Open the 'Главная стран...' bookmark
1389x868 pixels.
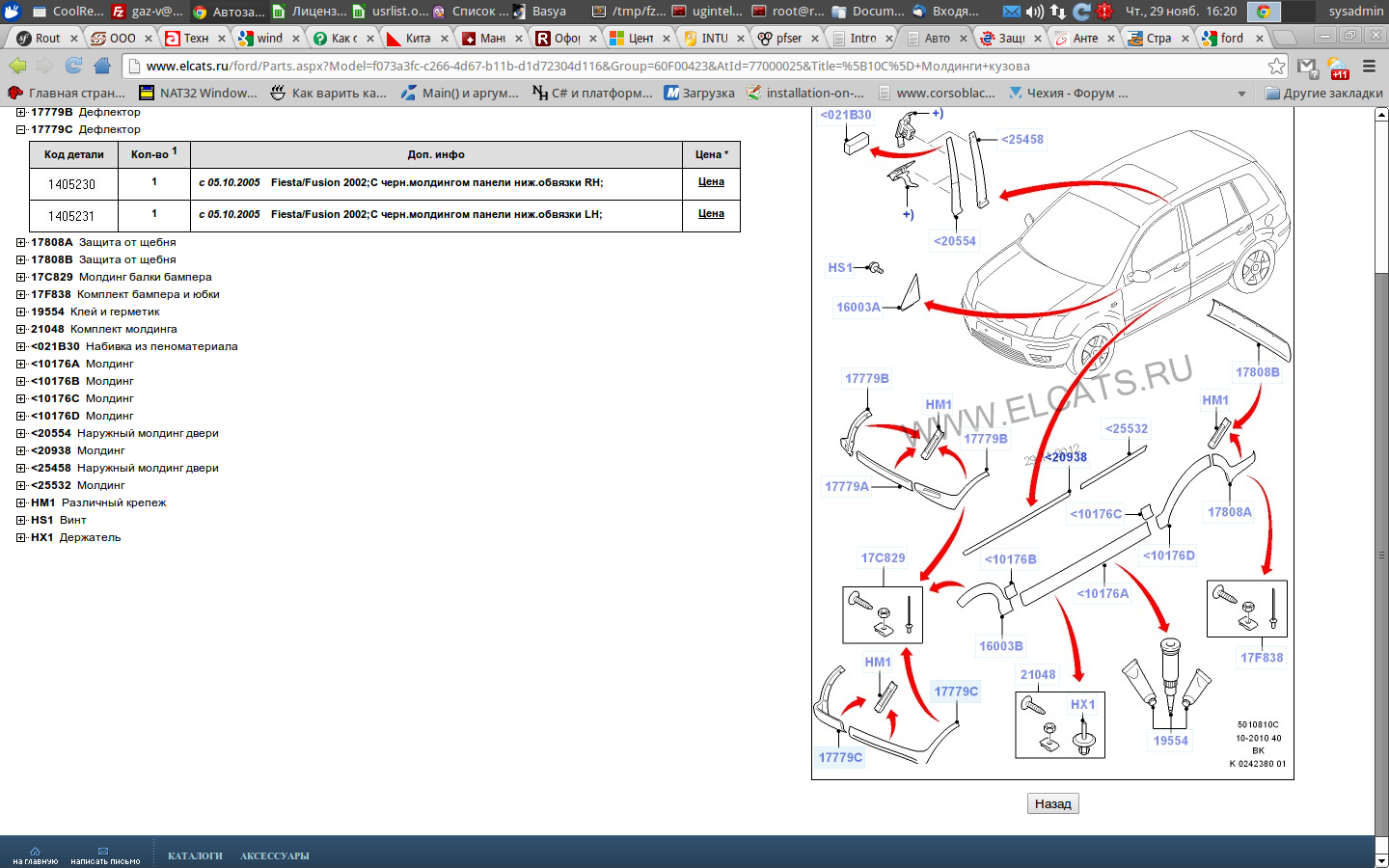[67, 94]
